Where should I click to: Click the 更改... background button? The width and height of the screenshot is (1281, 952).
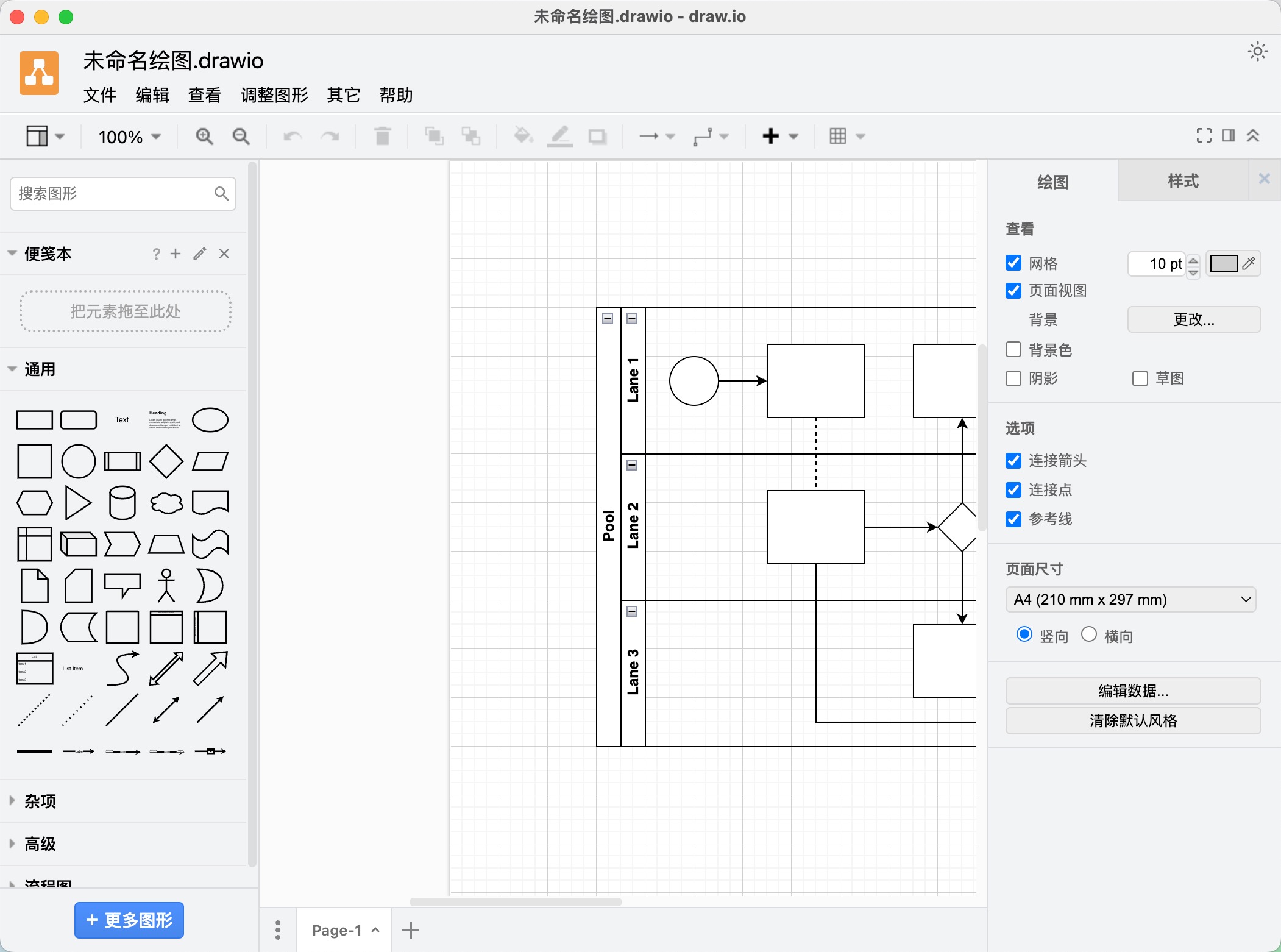[1194, 319]
